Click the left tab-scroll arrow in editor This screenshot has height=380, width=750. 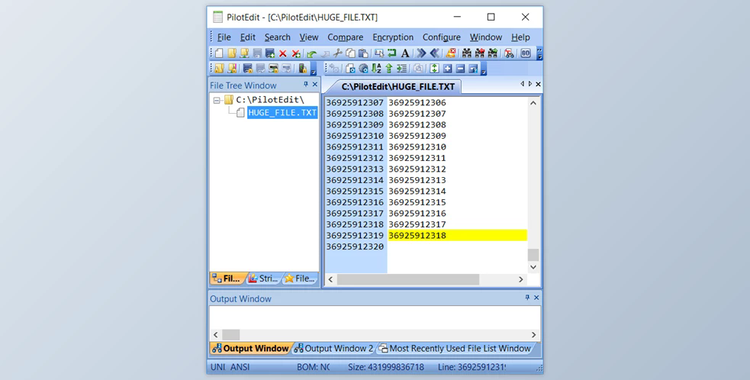point(522,84)
